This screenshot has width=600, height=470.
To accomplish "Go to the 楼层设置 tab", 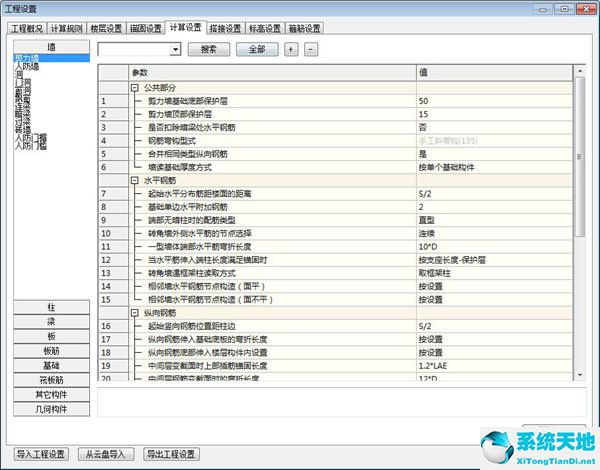I will pos(106,28).
